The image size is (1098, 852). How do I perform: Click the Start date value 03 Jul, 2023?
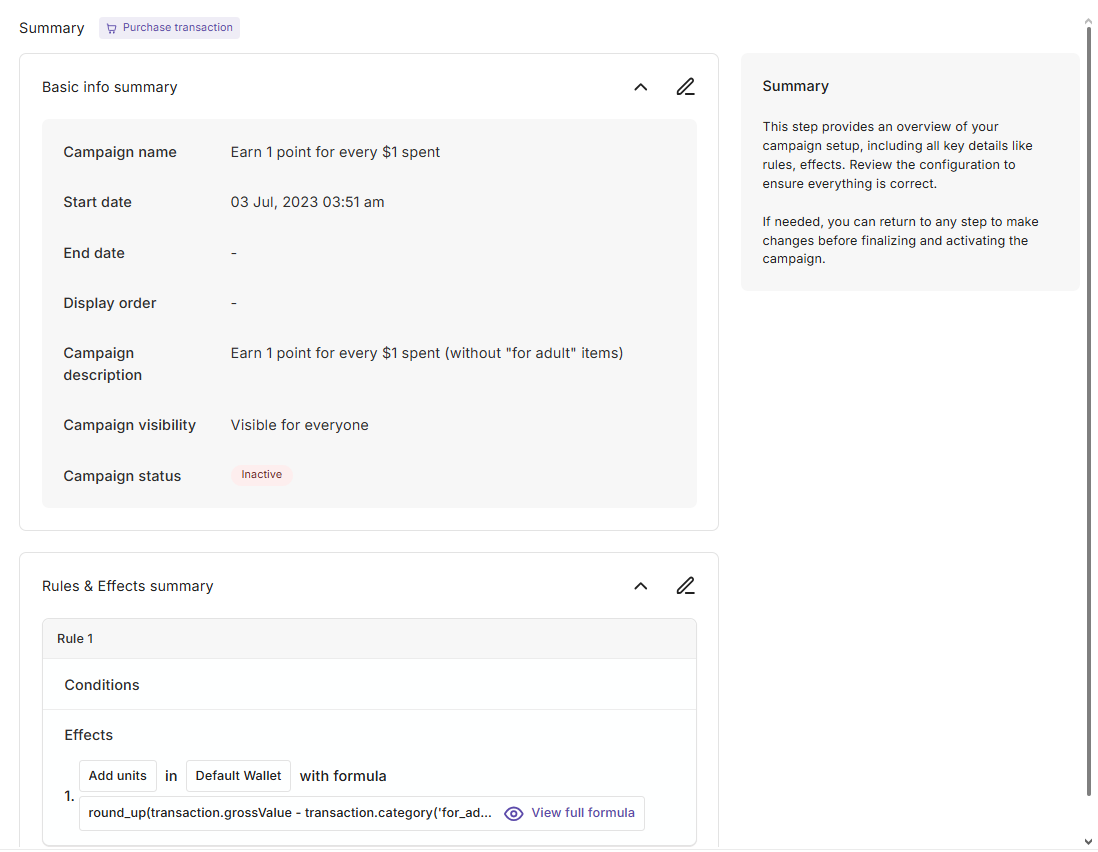pos(307,202)
